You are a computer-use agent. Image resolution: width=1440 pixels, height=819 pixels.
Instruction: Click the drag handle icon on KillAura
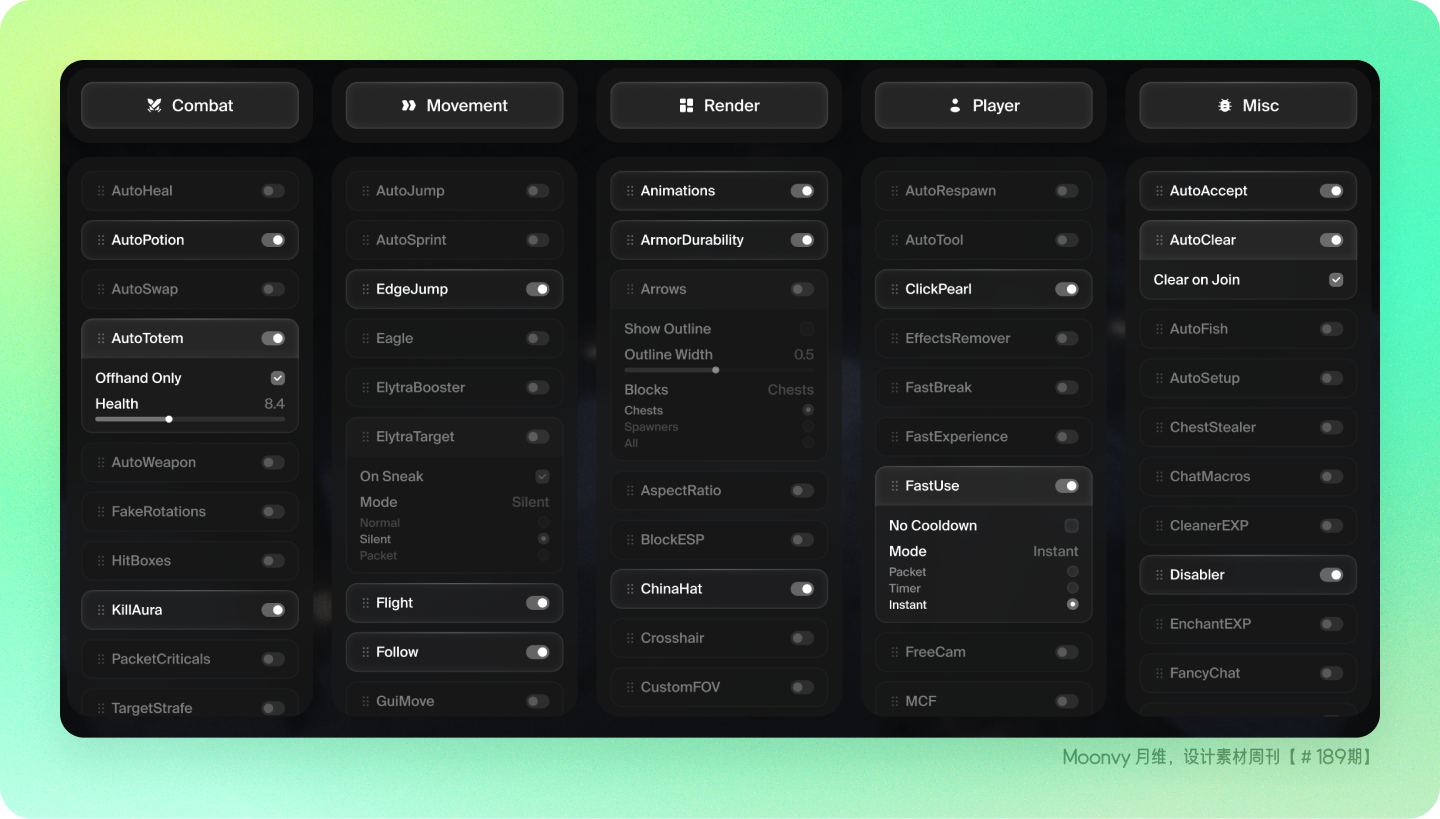(x=101, y=610)
